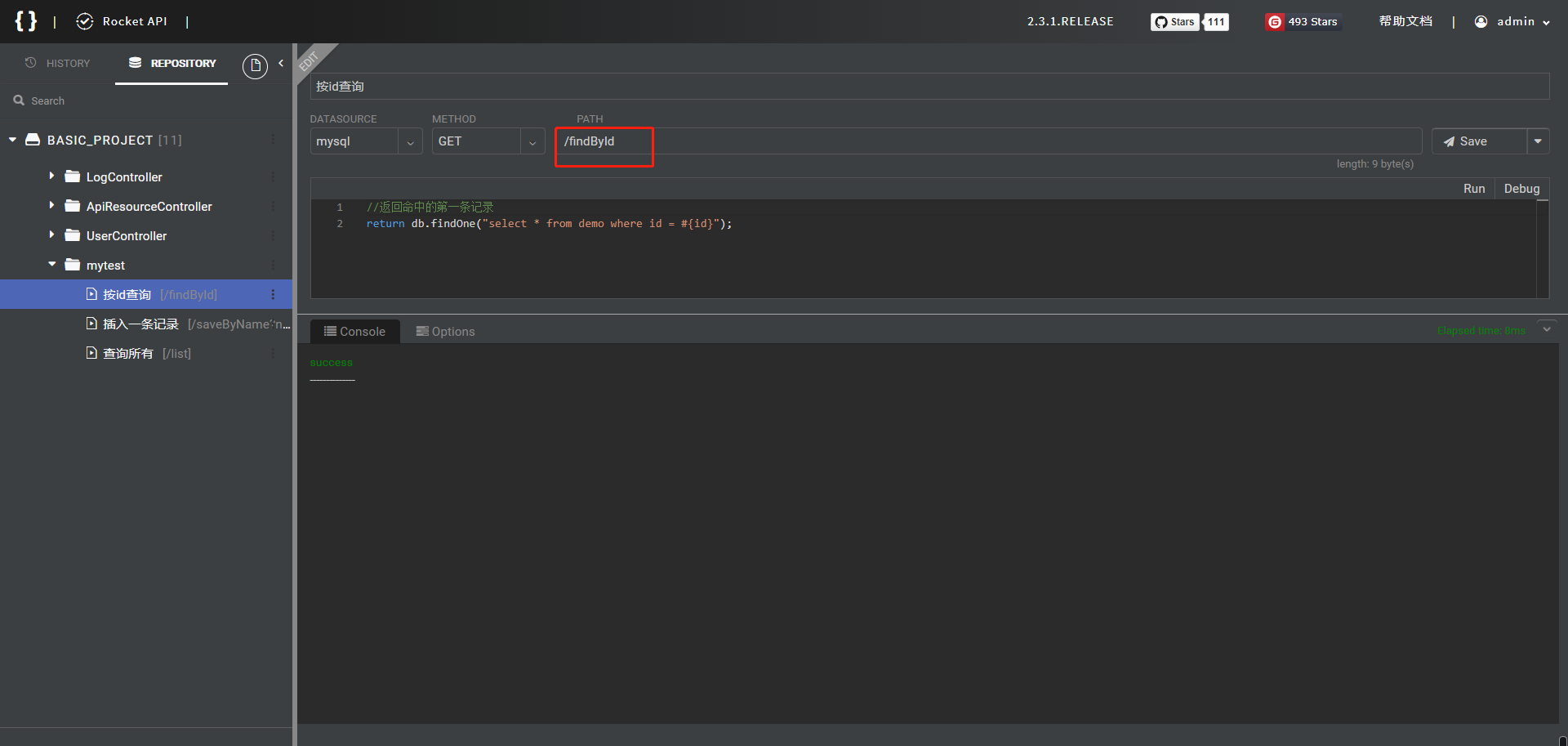Select the 查询所有 [/list] tree item
This screenshot has width=1568, height=746.
pyautogui.click(x=146, y=353)
